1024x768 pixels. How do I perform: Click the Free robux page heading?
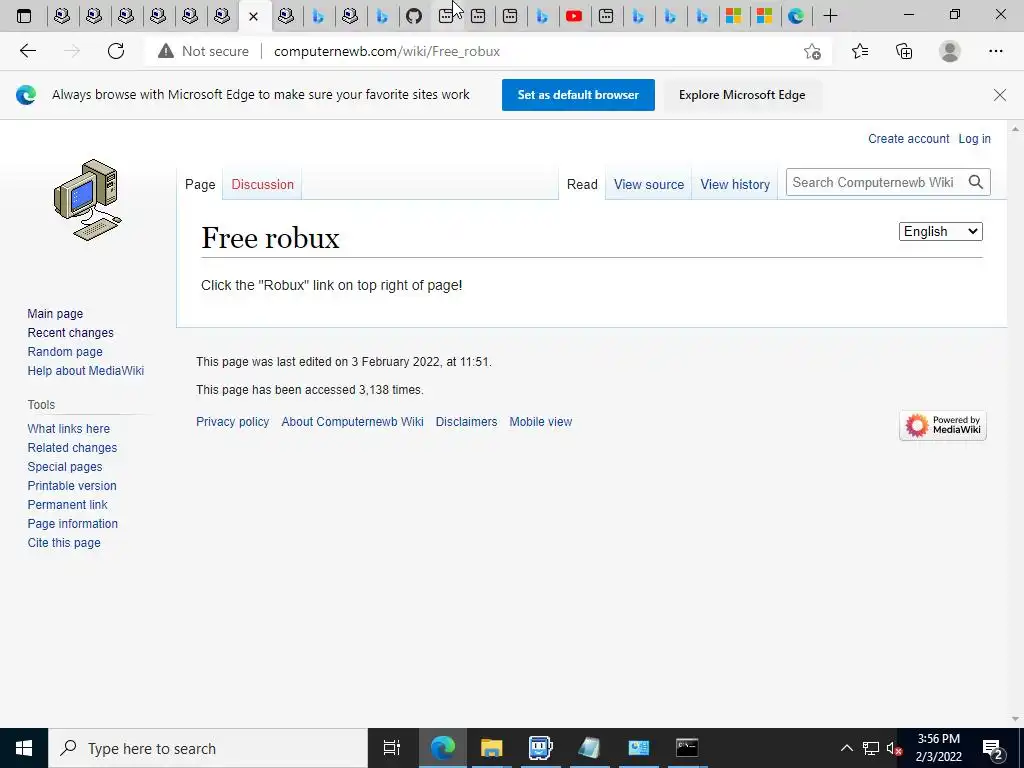tap(270, 238)
